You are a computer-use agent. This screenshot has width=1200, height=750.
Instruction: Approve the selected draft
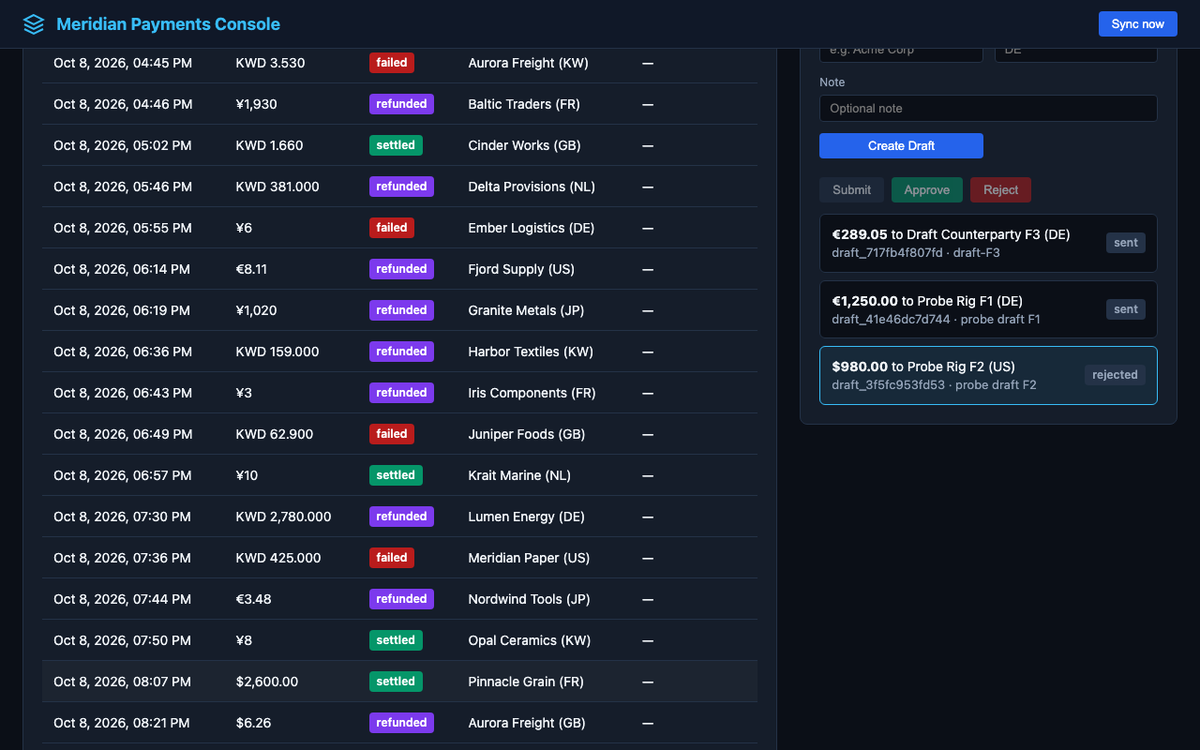927,190
